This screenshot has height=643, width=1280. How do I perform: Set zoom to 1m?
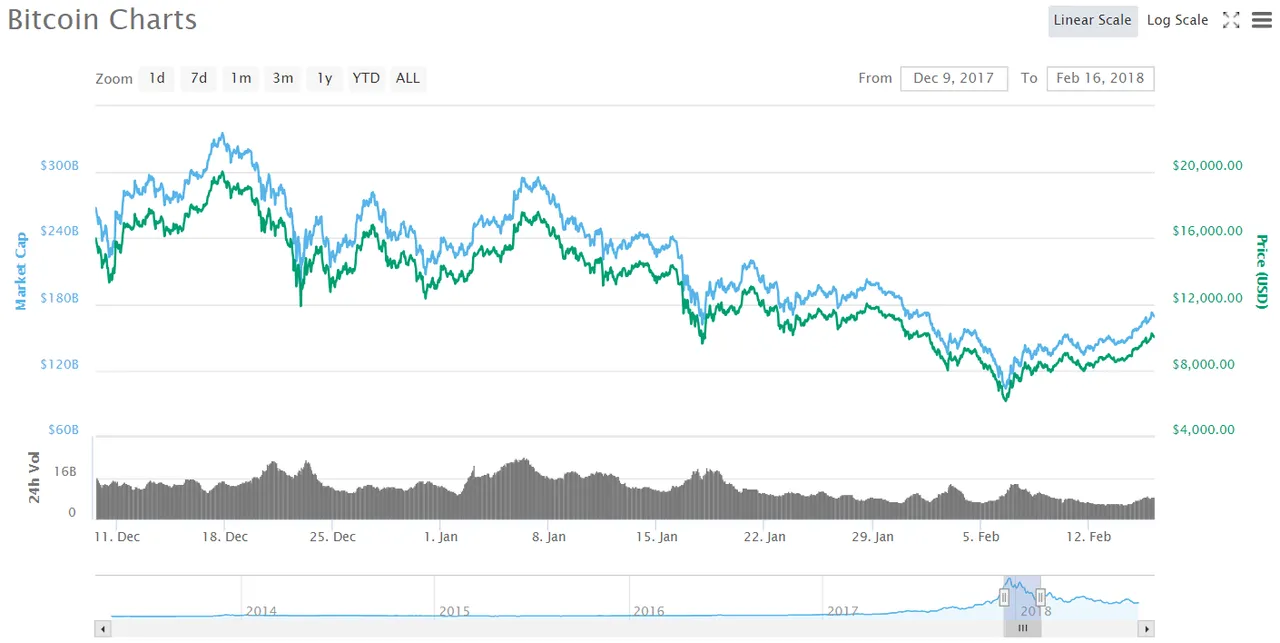(x=241, y=78)
